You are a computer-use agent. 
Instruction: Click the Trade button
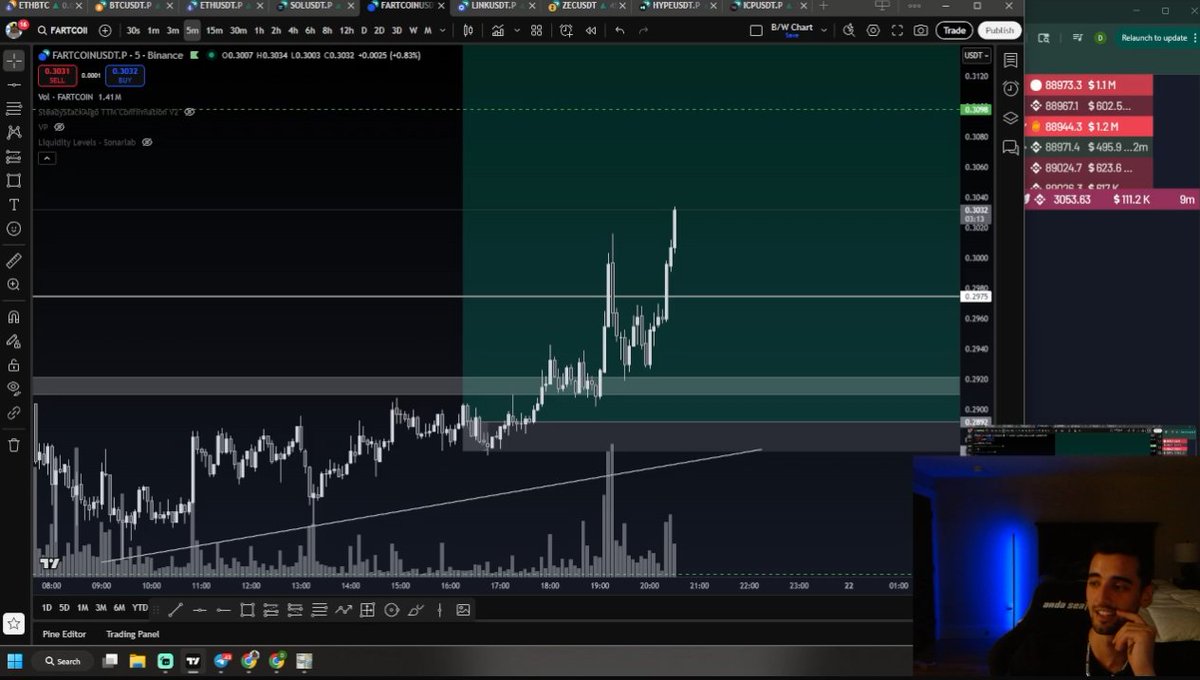(954, 31)
